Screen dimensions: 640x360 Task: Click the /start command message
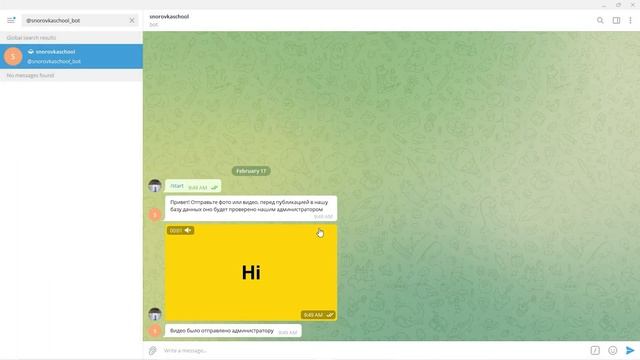point(193,186)
